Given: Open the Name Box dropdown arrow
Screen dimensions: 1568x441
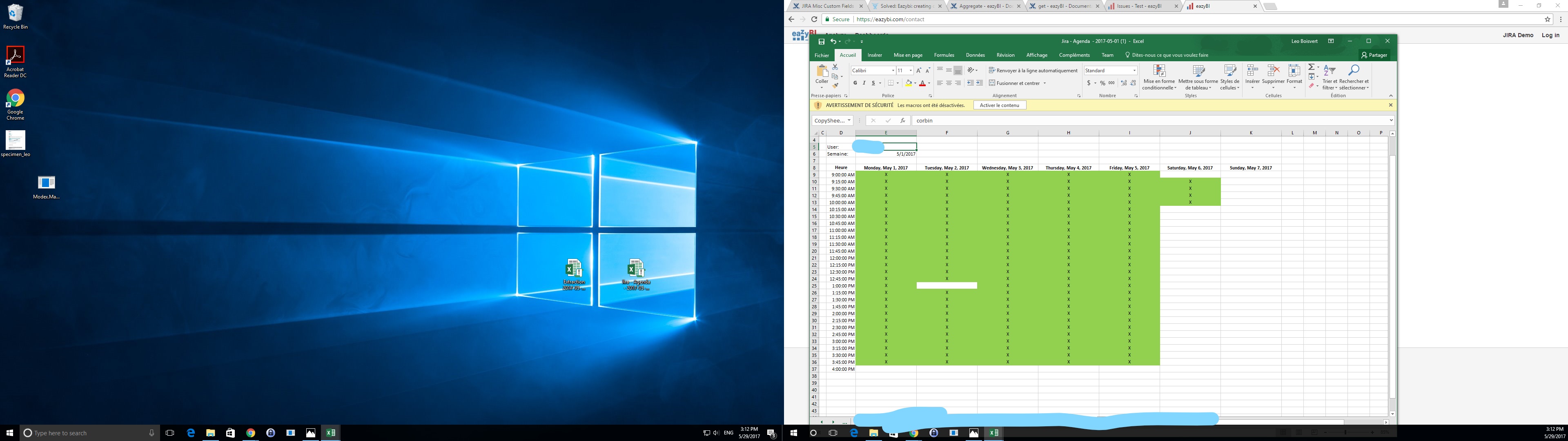Looking at the screenshot, I should tap(849, 120).
